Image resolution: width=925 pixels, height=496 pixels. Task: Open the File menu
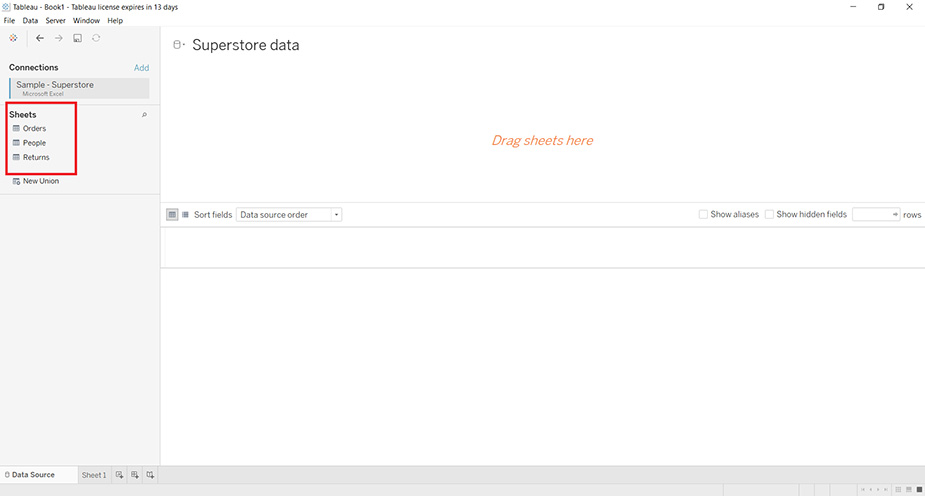pyautogui.click(x=9, y=21)
